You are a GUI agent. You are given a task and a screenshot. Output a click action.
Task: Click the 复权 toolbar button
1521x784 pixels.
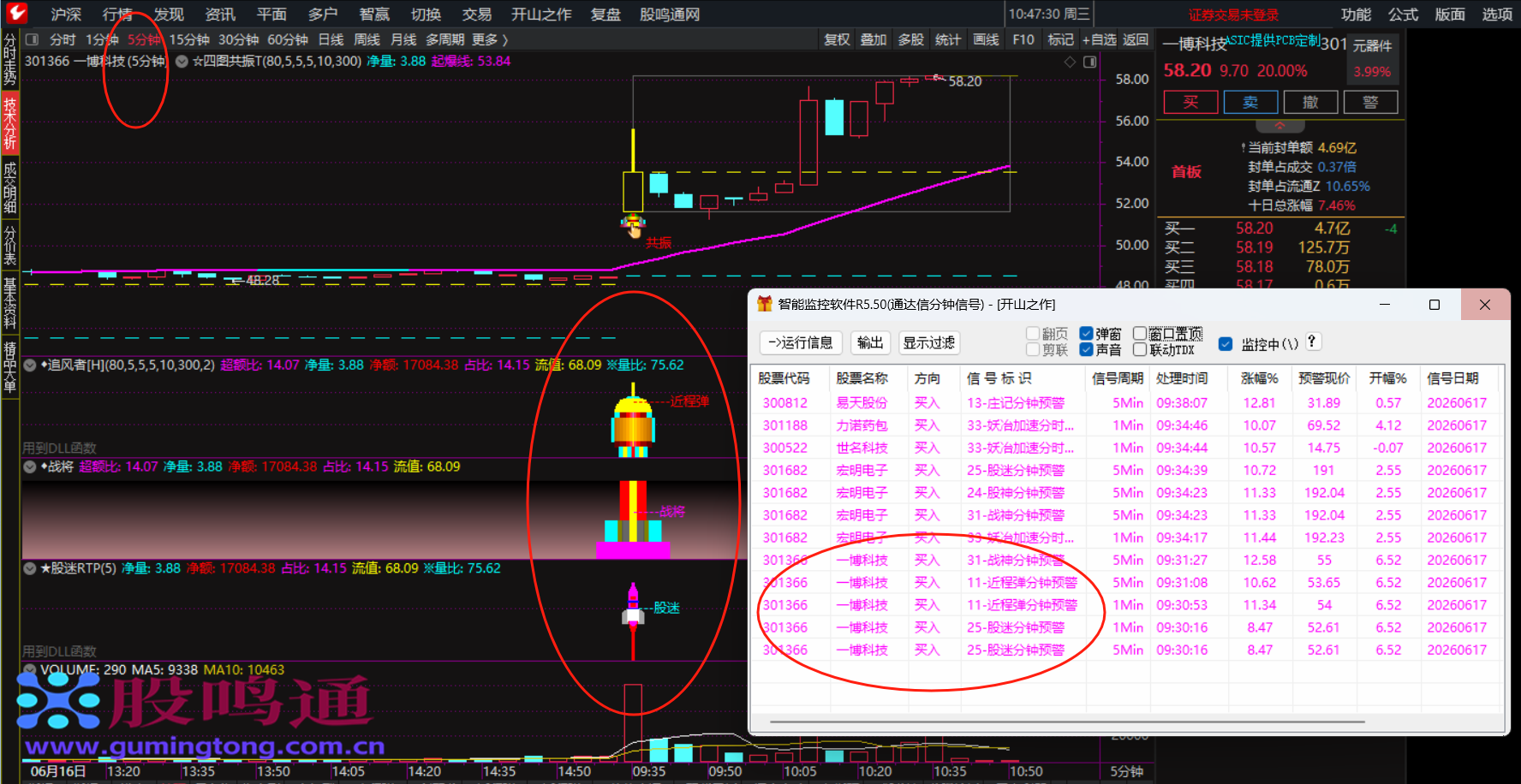click(x=837, y=39)
